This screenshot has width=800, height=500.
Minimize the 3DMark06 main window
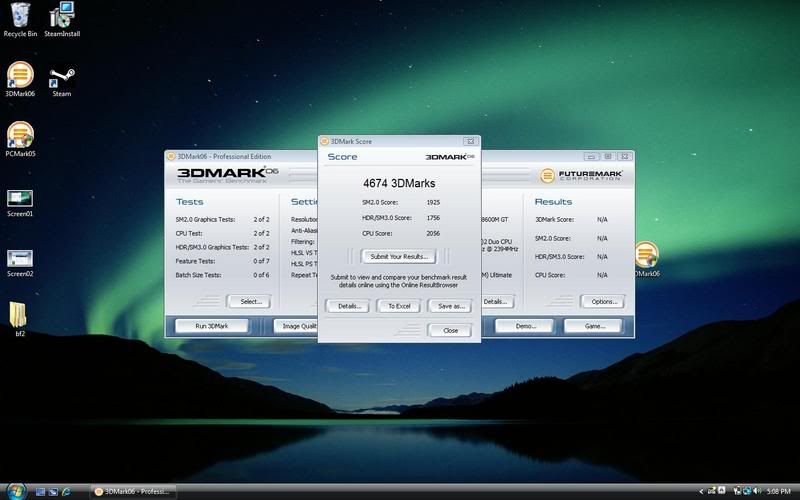tap(591, 157)
